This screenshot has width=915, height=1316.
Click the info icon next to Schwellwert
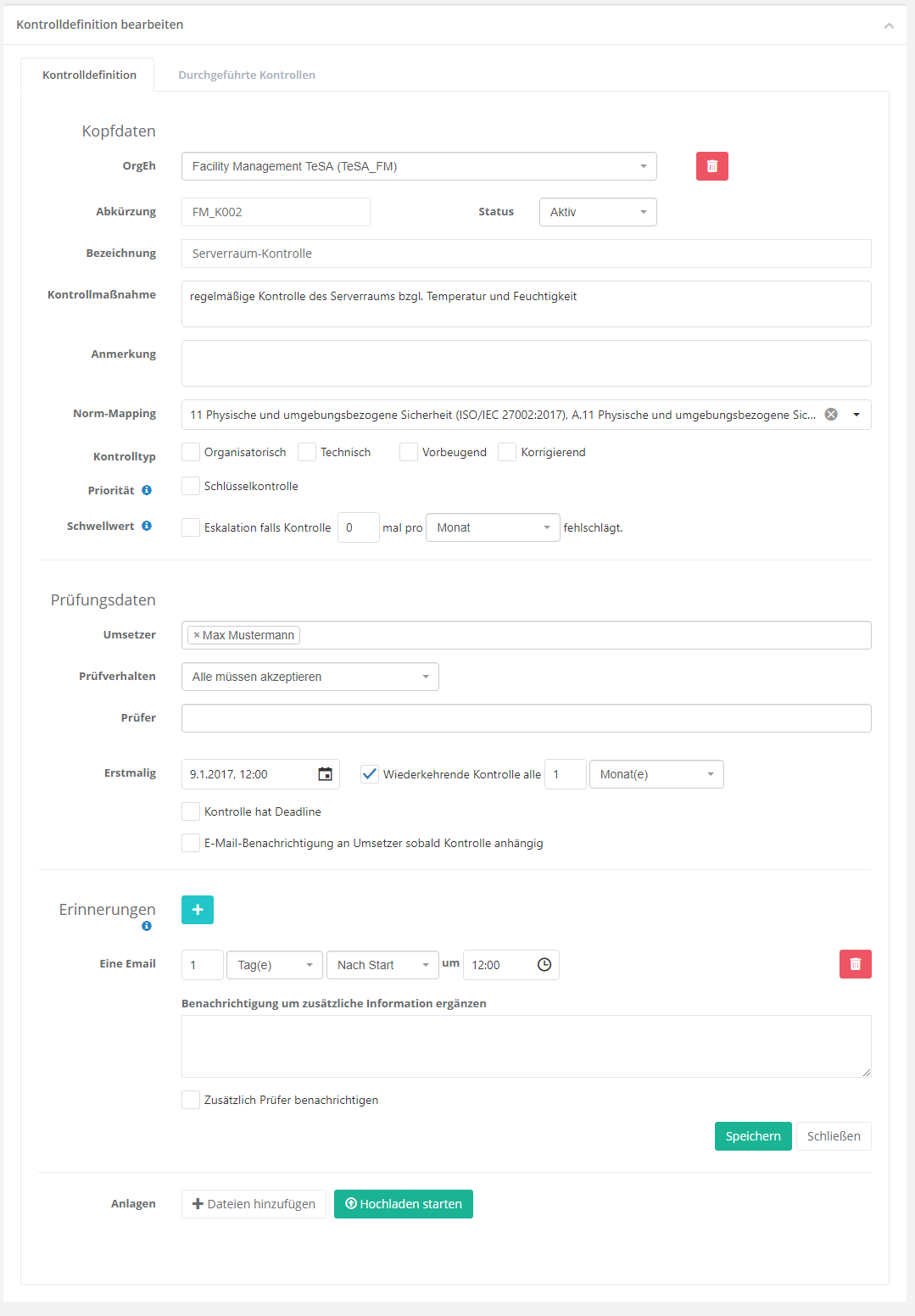point(147,526)
